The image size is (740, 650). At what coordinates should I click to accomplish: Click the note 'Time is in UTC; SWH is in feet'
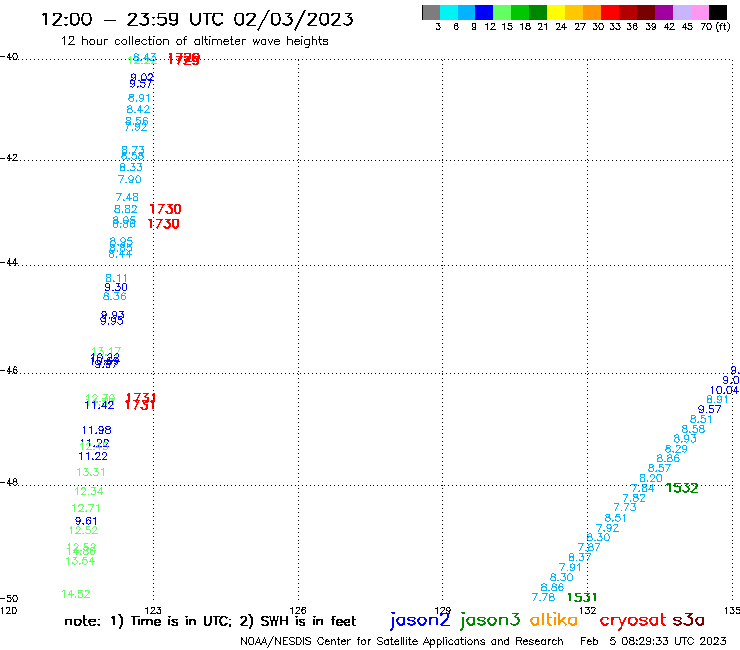[210, 621]
